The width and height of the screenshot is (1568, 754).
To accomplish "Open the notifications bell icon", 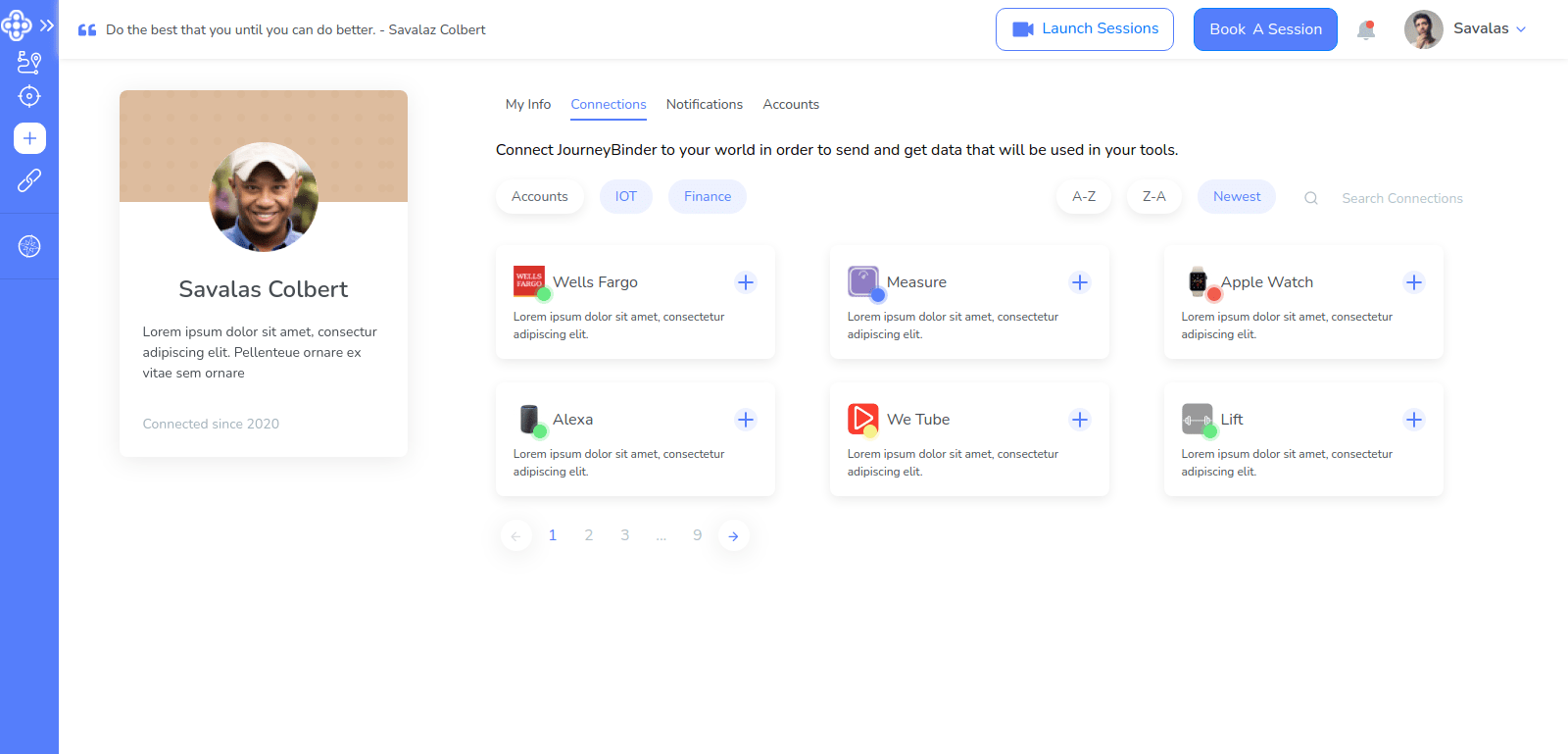I will [x=1366, y=30].
